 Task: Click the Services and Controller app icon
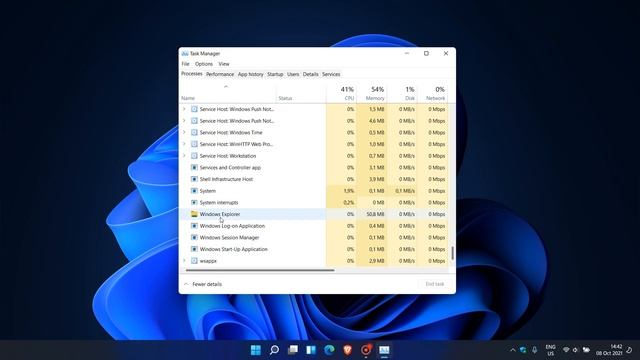tap(194, 167)
